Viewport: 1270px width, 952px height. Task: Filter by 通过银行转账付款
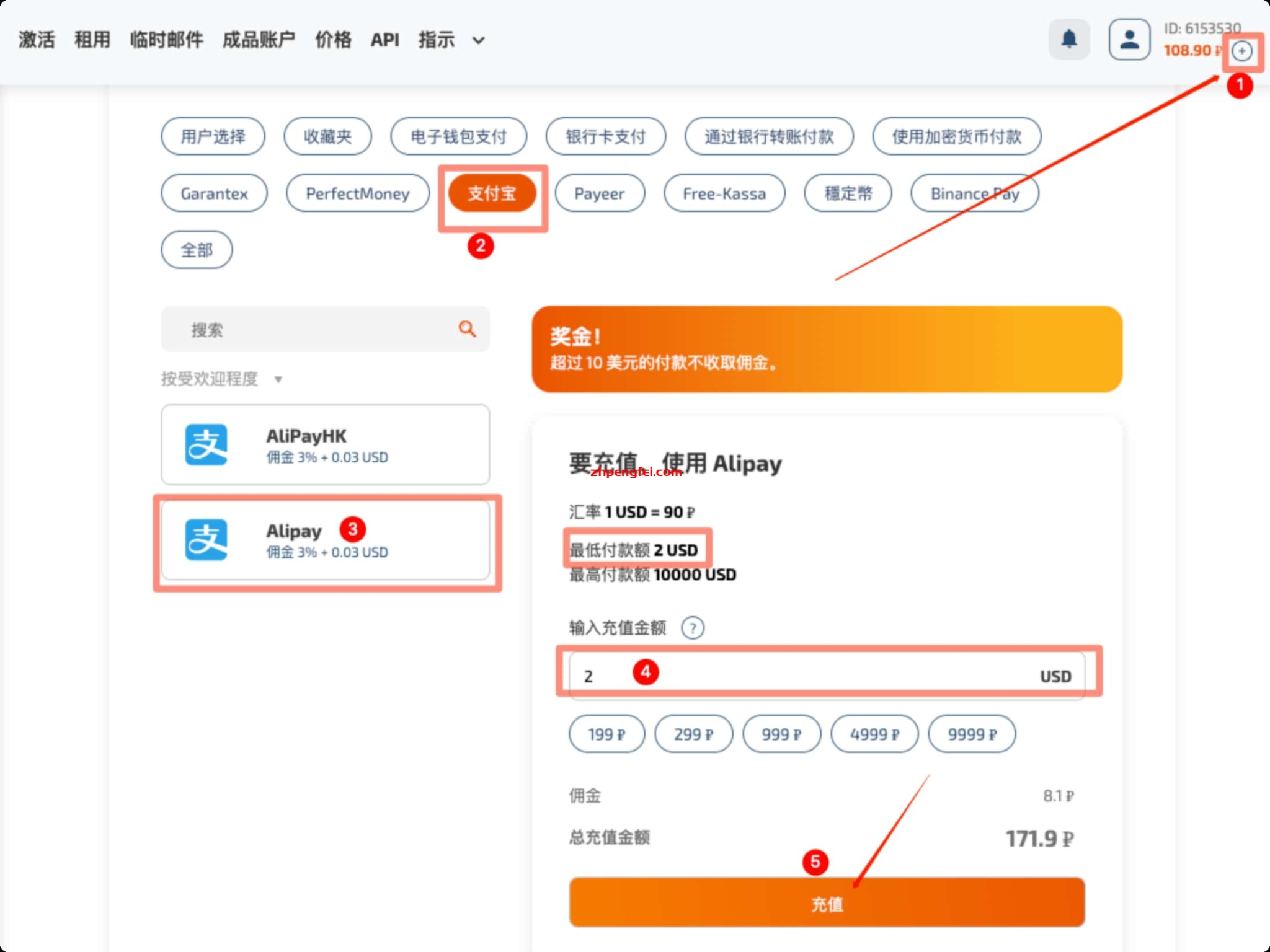tap(769, 136)
